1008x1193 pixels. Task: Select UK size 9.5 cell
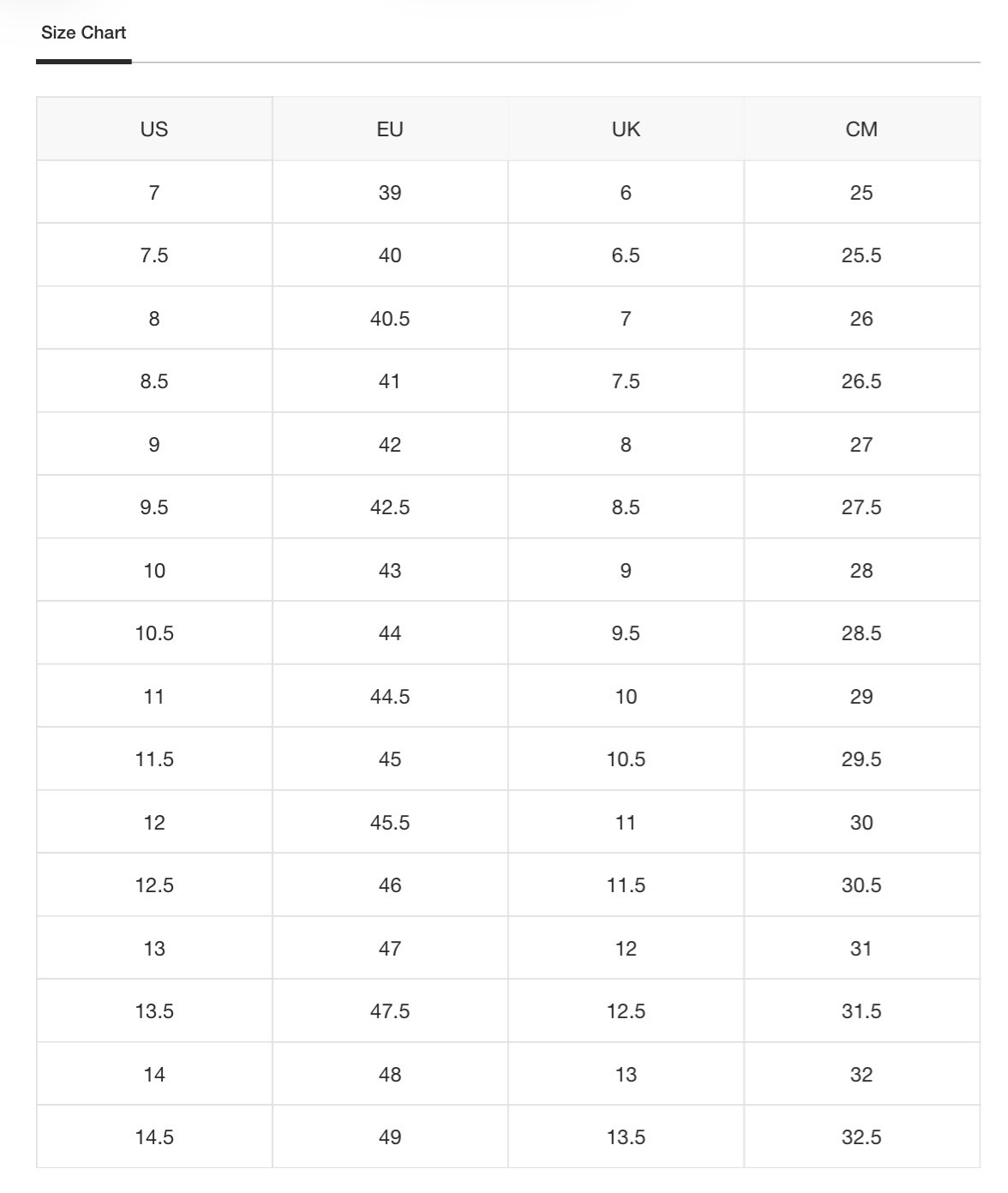click(626, 633)
